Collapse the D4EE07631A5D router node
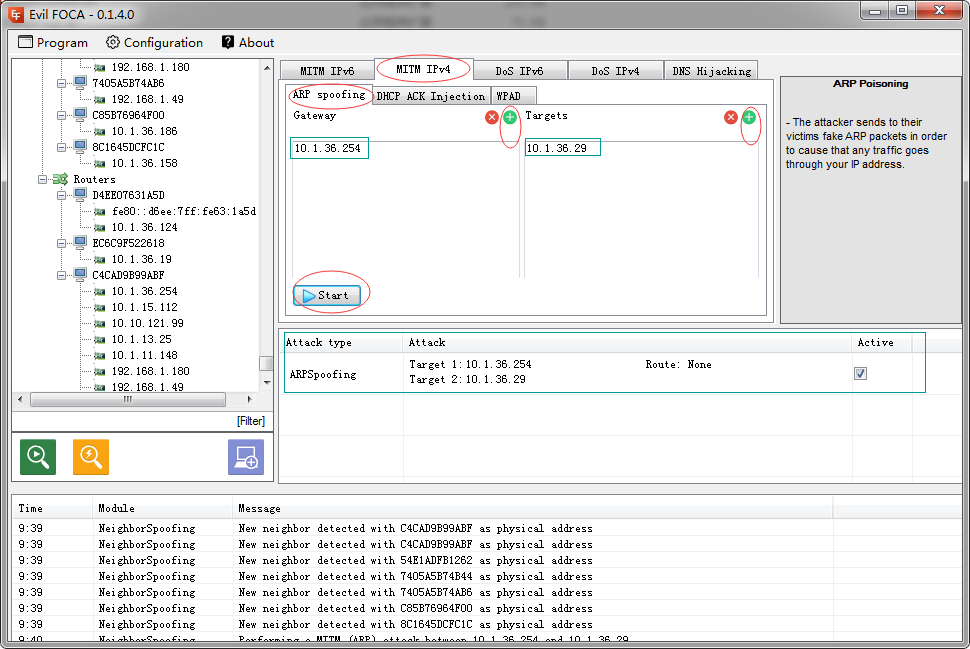Screen dimensions: 970x649 coord(62,195)
